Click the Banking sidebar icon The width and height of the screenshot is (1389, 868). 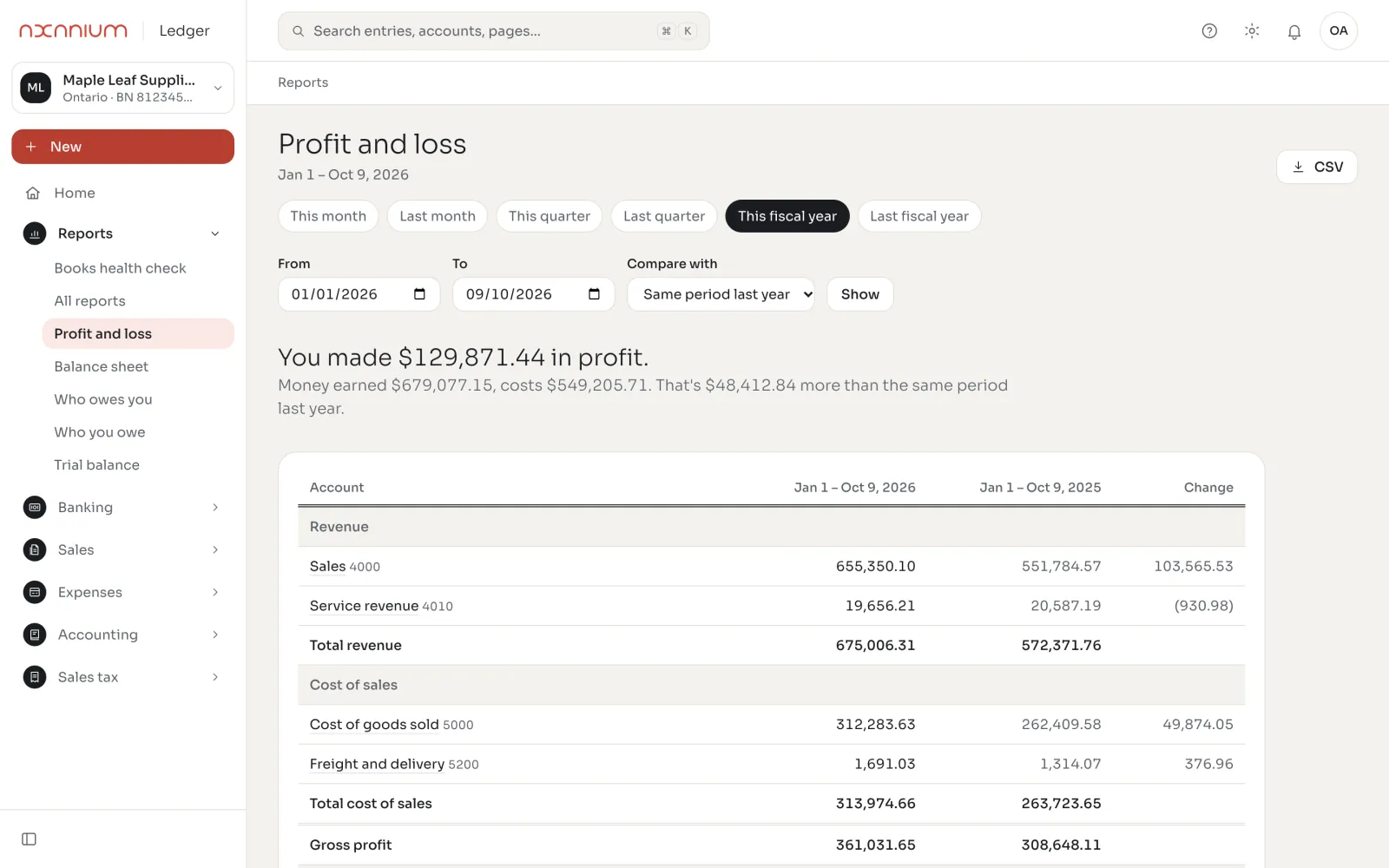pos(35,507)
